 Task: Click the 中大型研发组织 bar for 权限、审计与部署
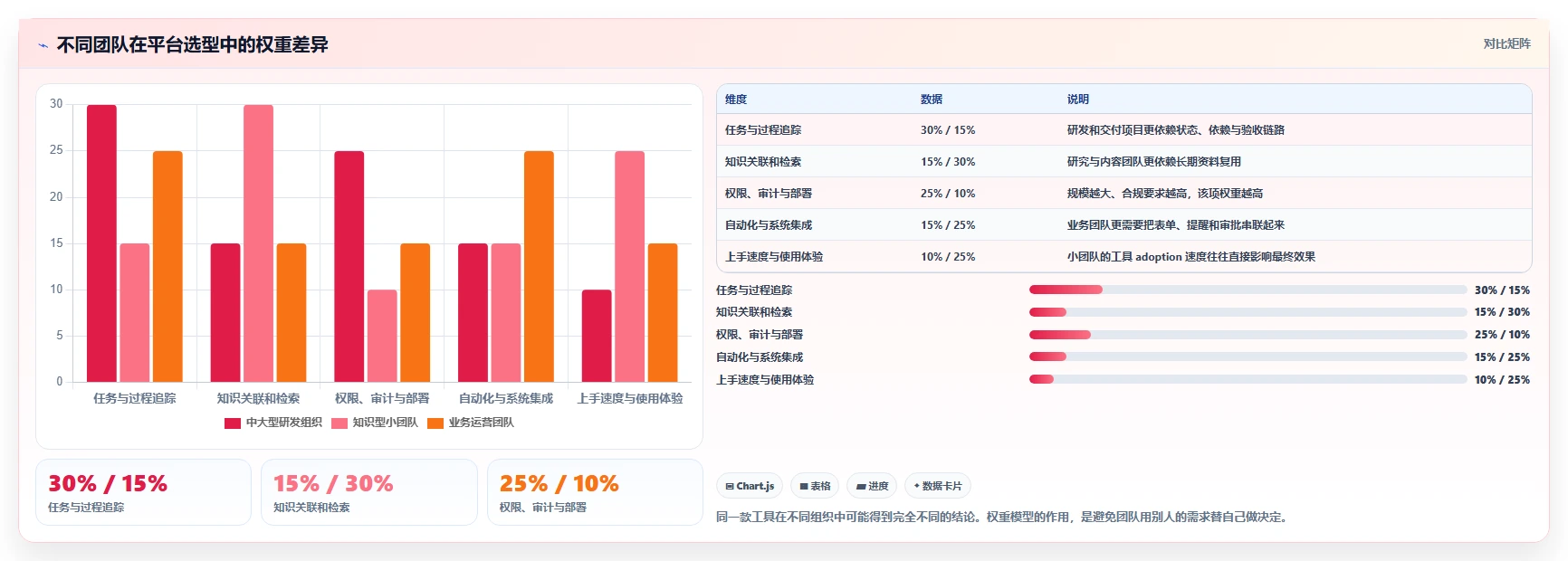tap(349, 267)
